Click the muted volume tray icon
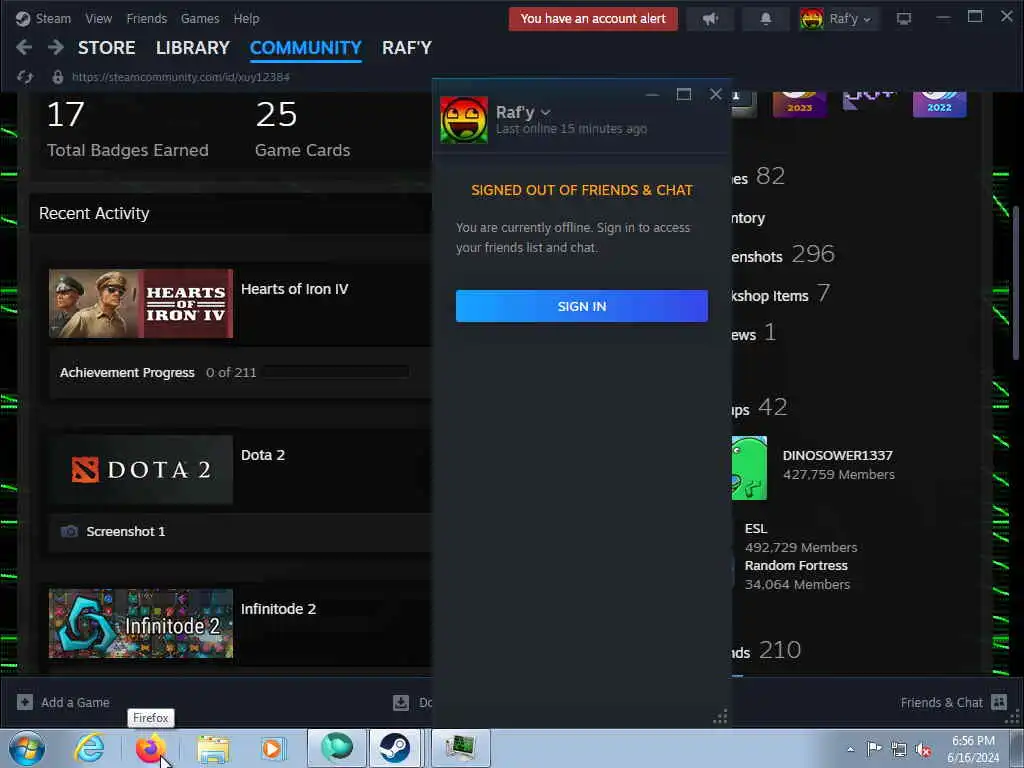Image resolution: width=1024 pixels, height=768 pixels. (x=923, y=750)
